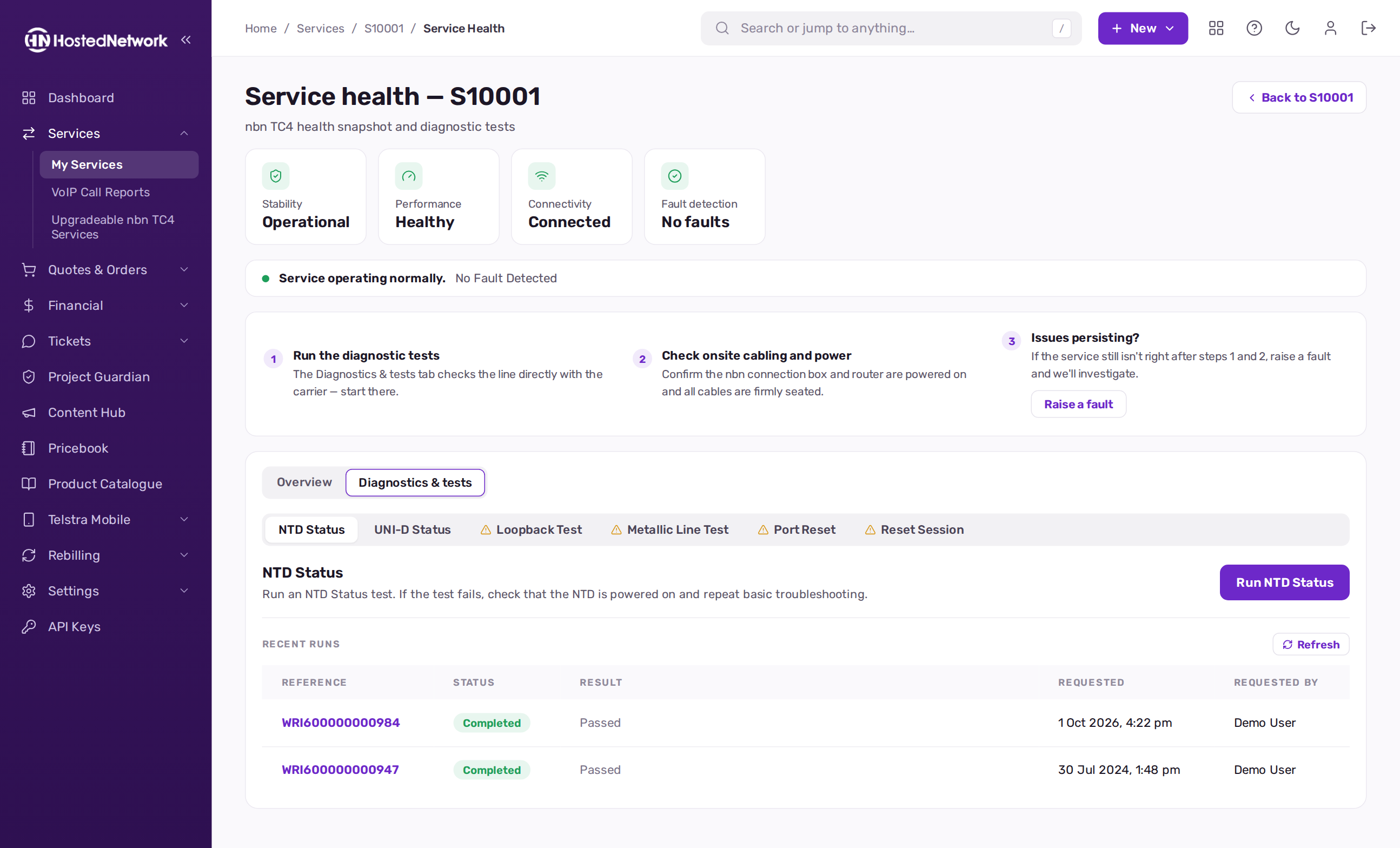Open the Reset Session sub-tab
1400x848 pixels.
click(914, 529)
